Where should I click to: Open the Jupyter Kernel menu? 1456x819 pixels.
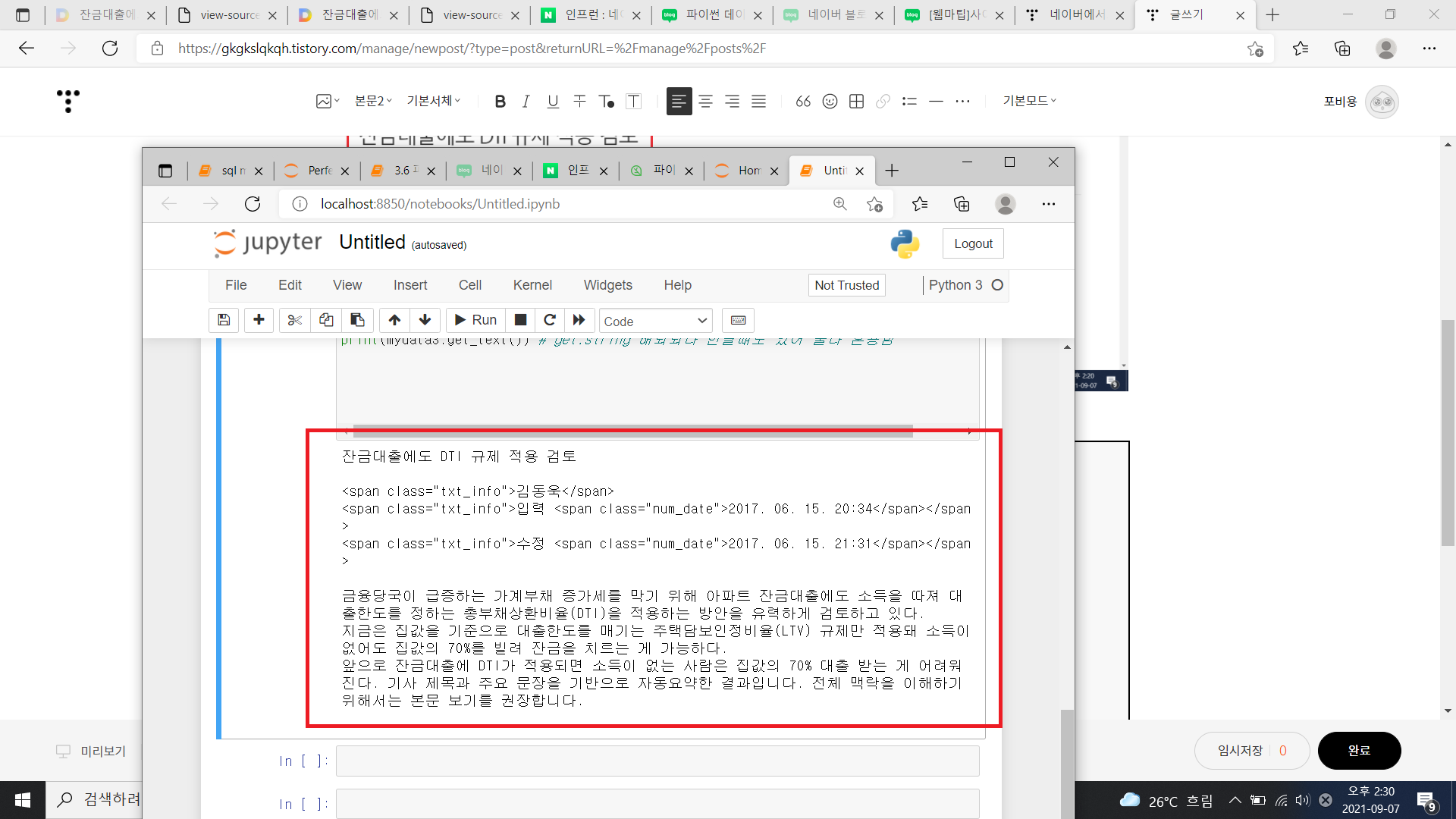click(x=532, y=285)
